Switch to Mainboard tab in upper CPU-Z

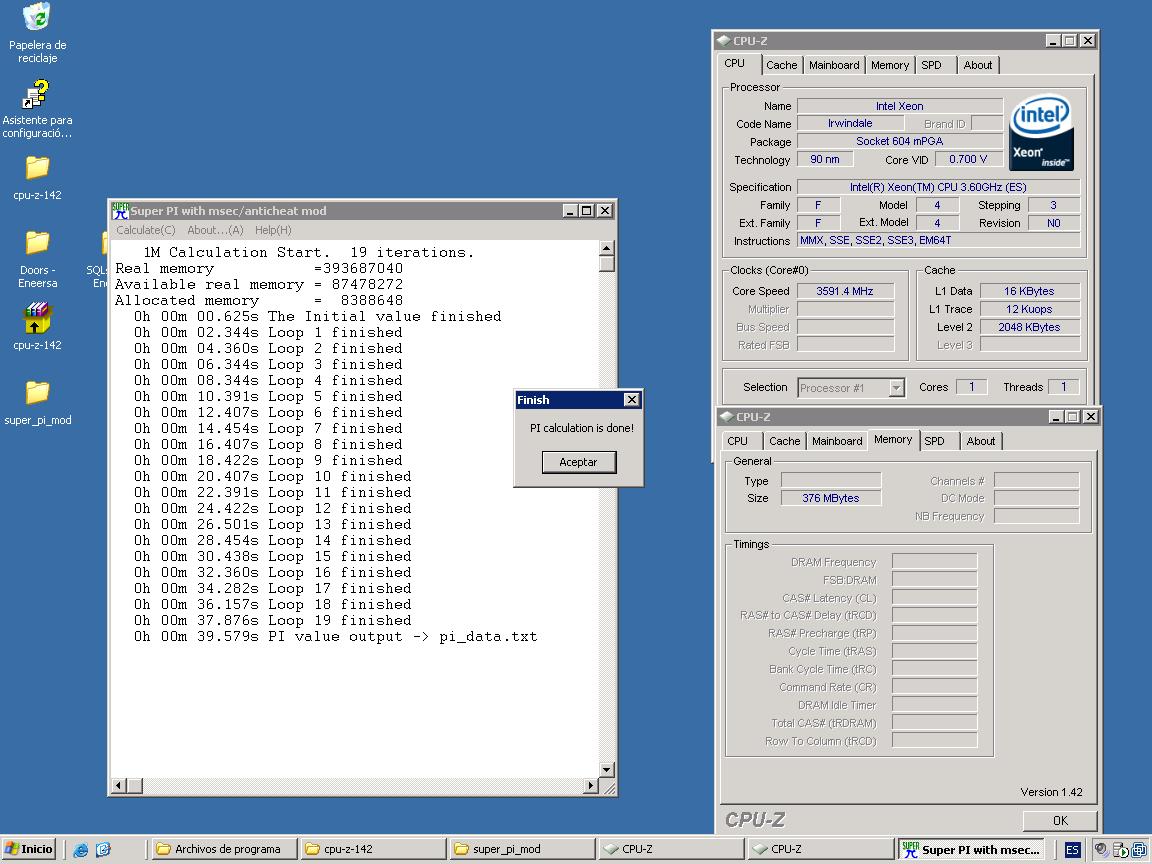coord(834,65)
